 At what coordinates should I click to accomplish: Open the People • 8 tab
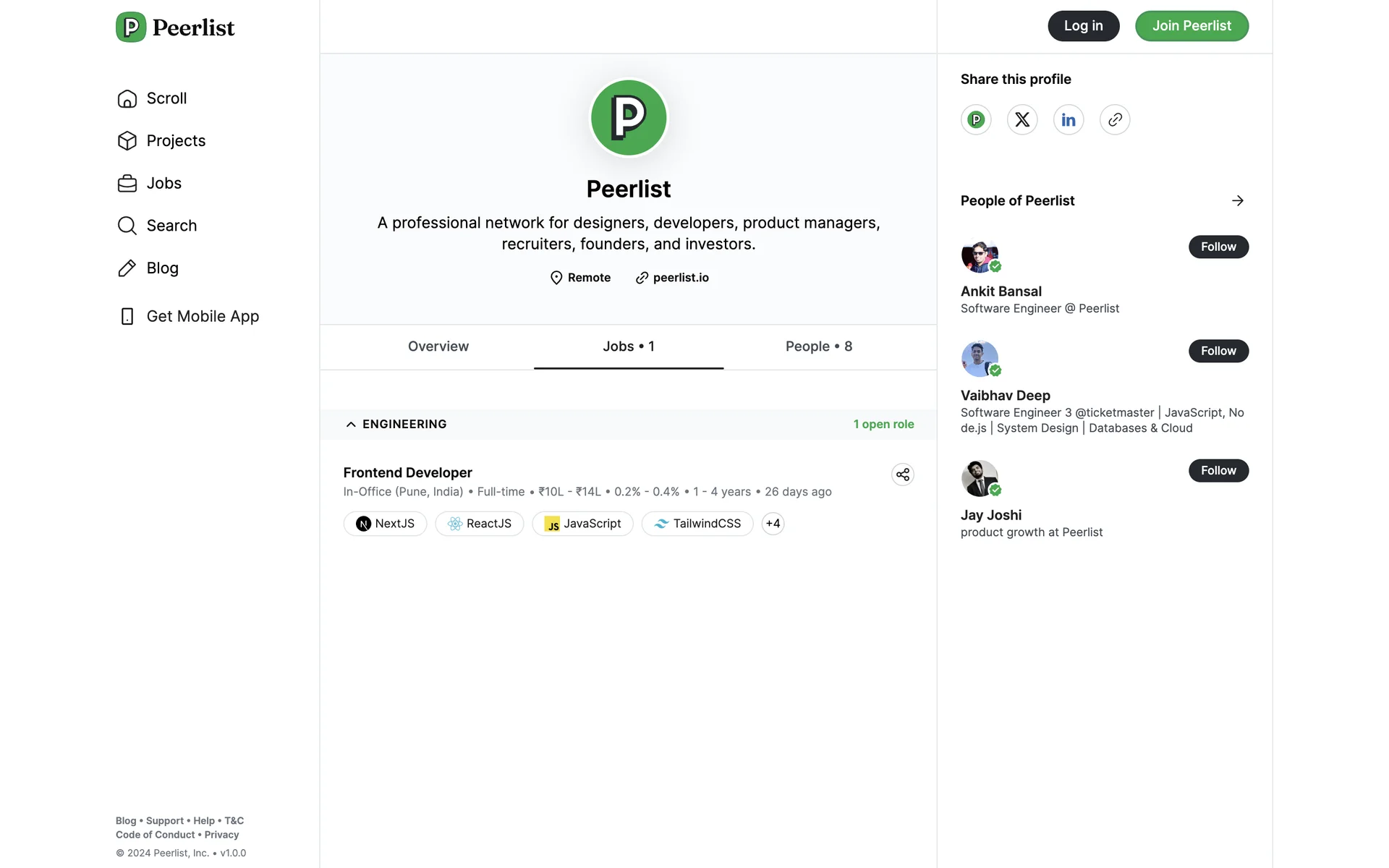(818, 346)
